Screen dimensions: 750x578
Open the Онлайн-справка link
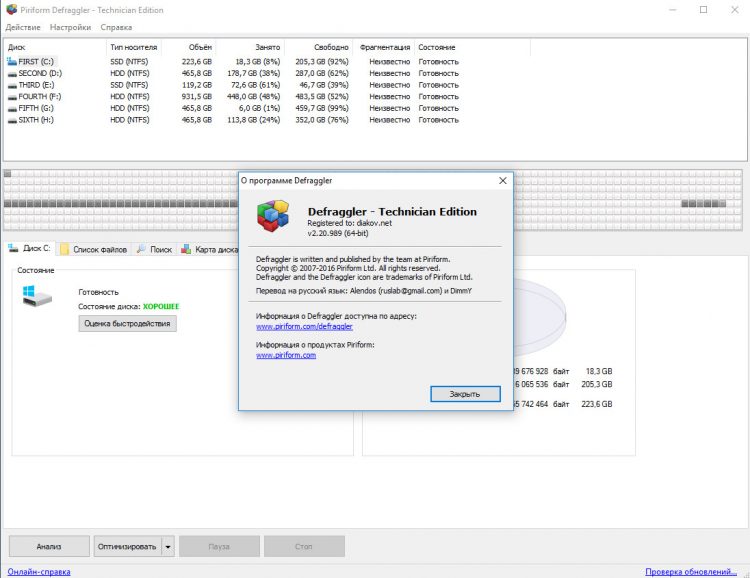39,572
